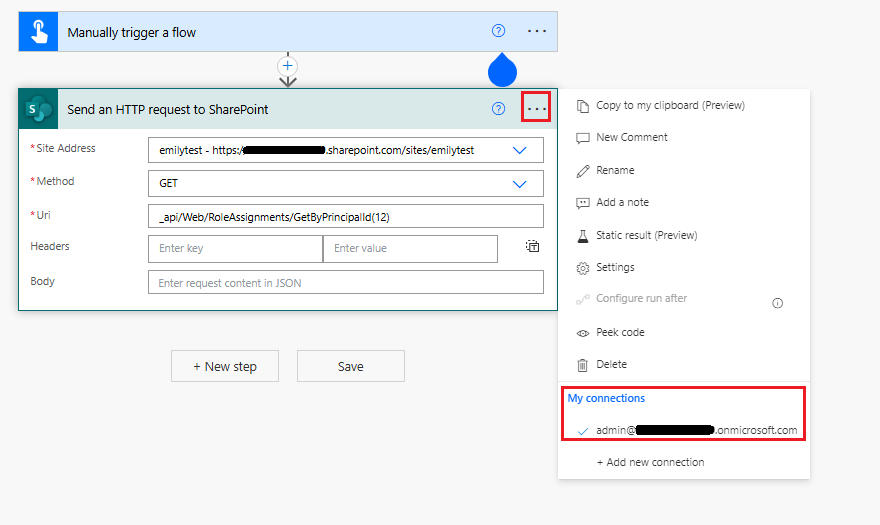
Task: Show info for Configure run after
Action: coord(777,303)
